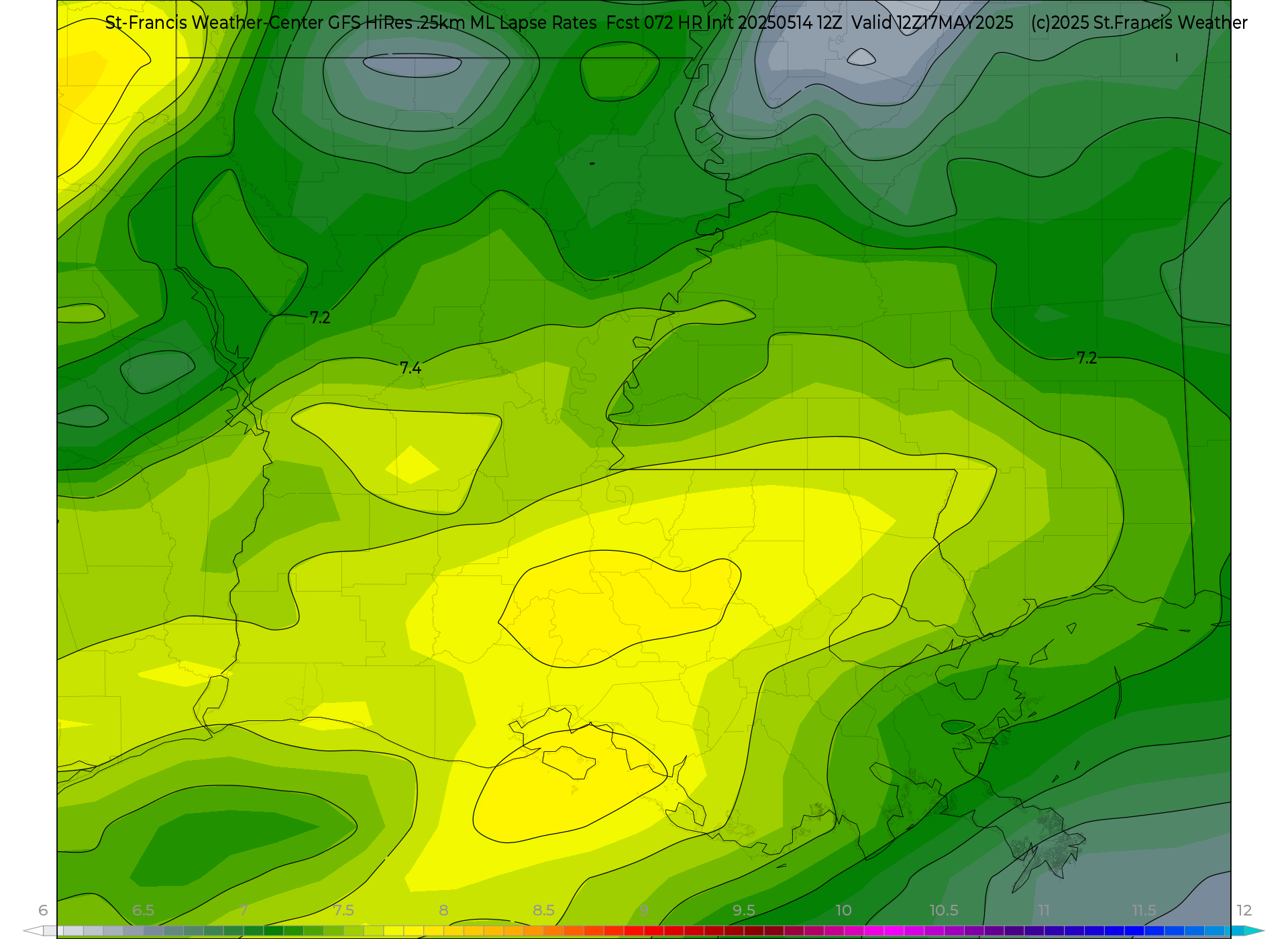The image size is (1288, 939).
Task: Click the "(c)2025 St.Francis Weather" copyright text
Action: 1139,23
